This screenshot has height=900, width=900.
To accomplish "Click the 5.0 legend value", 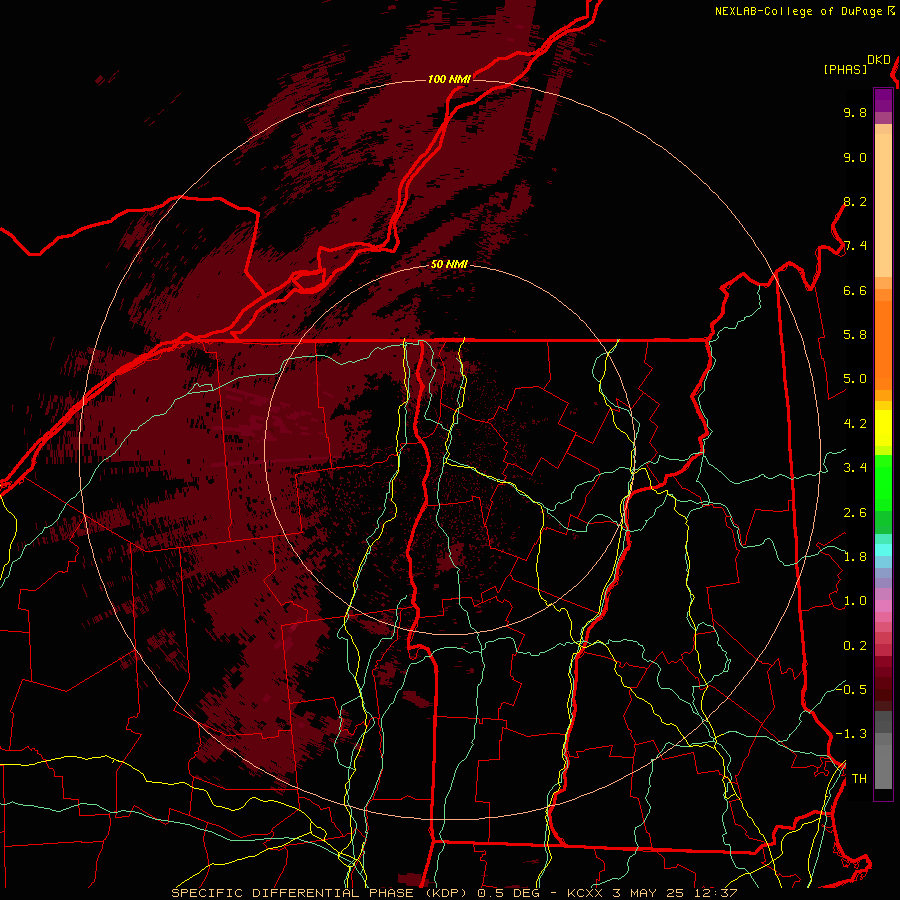I will point(855,379).
